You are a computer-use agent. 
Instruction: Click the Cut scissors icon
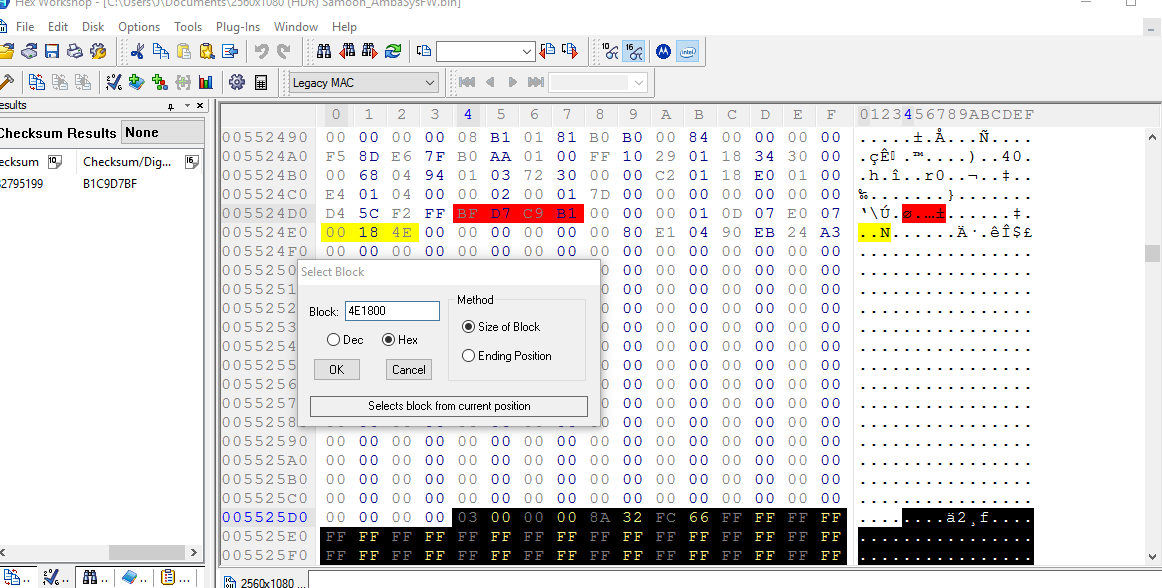click(137, 51)
